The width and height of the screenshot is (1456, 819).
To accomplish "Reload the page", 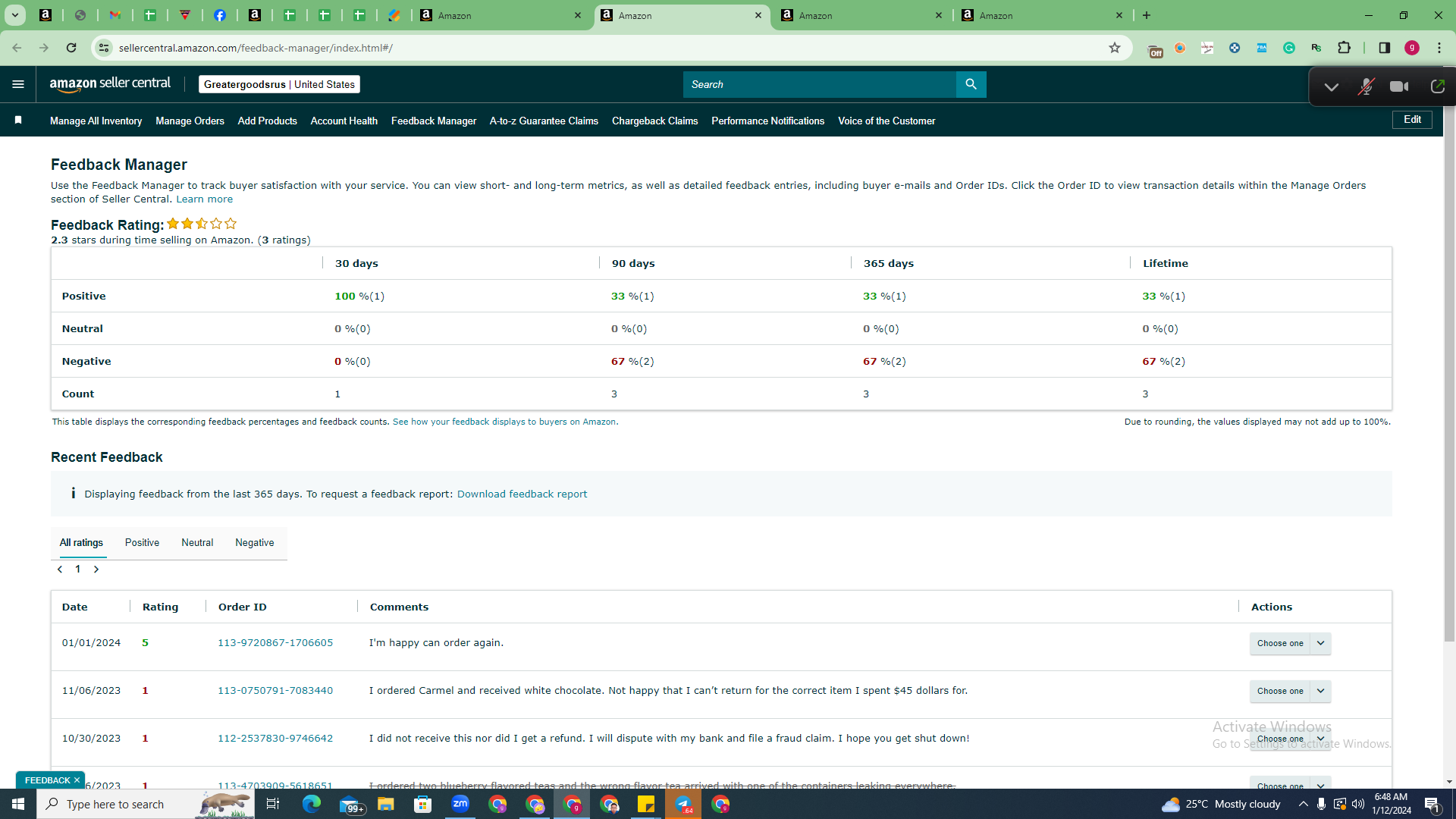I will pos(71,48).
